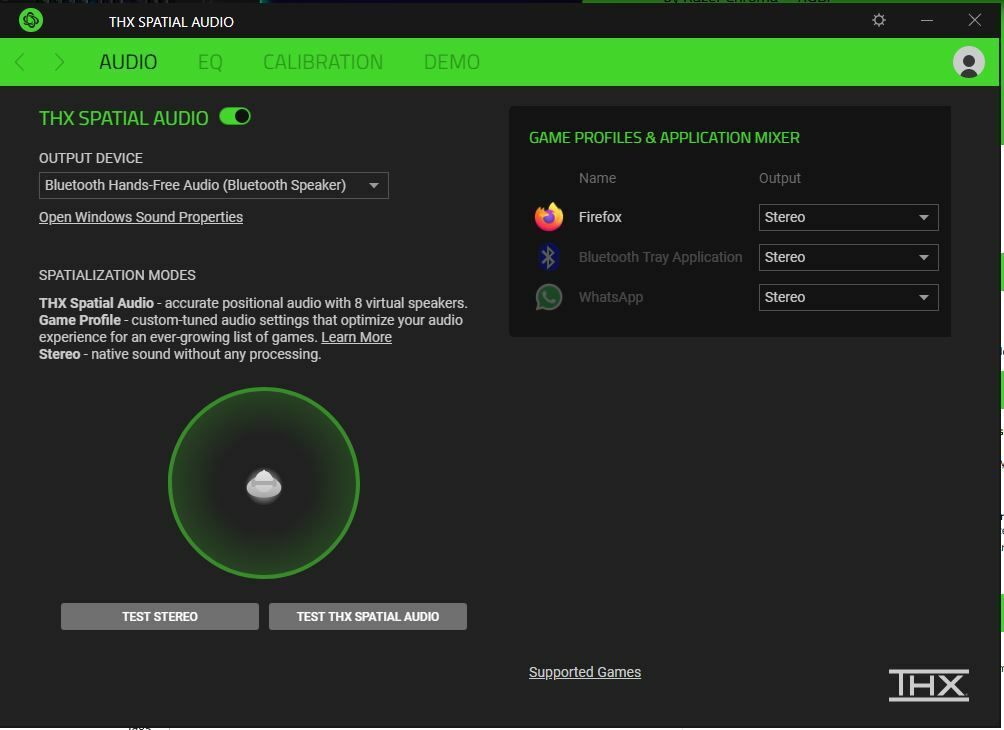Open the Supported Games link

point(585,672)
